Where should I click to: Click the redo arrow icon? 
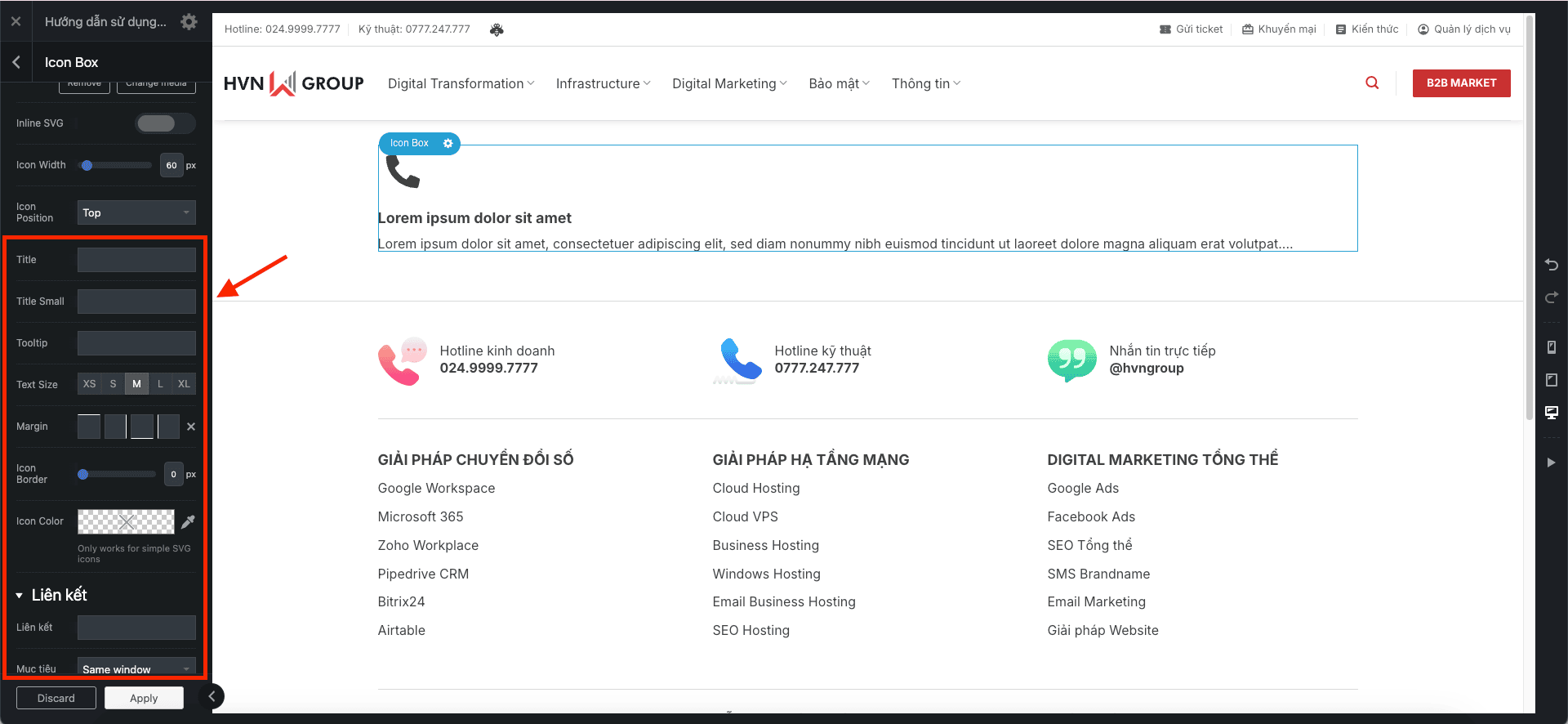coord(1551,298)
